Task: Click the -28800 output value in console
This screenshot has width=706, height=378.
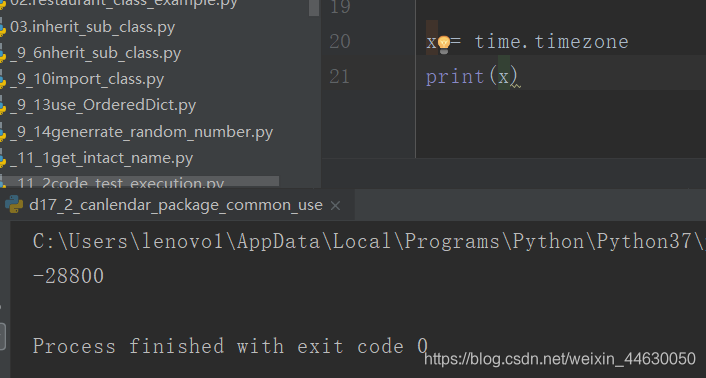Action: [68, 276]
